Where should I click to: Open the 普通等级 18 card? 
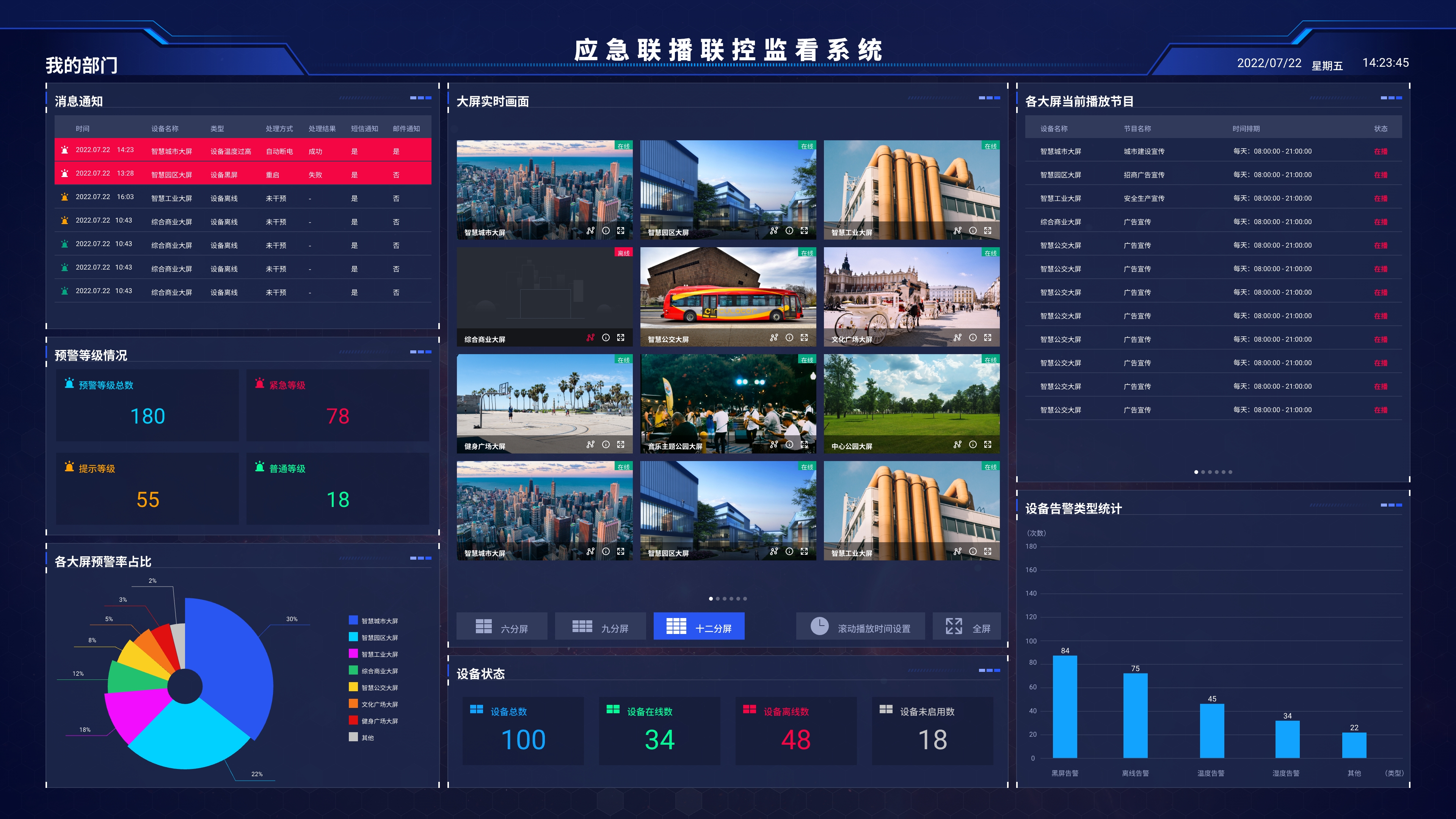click(337, 488)
